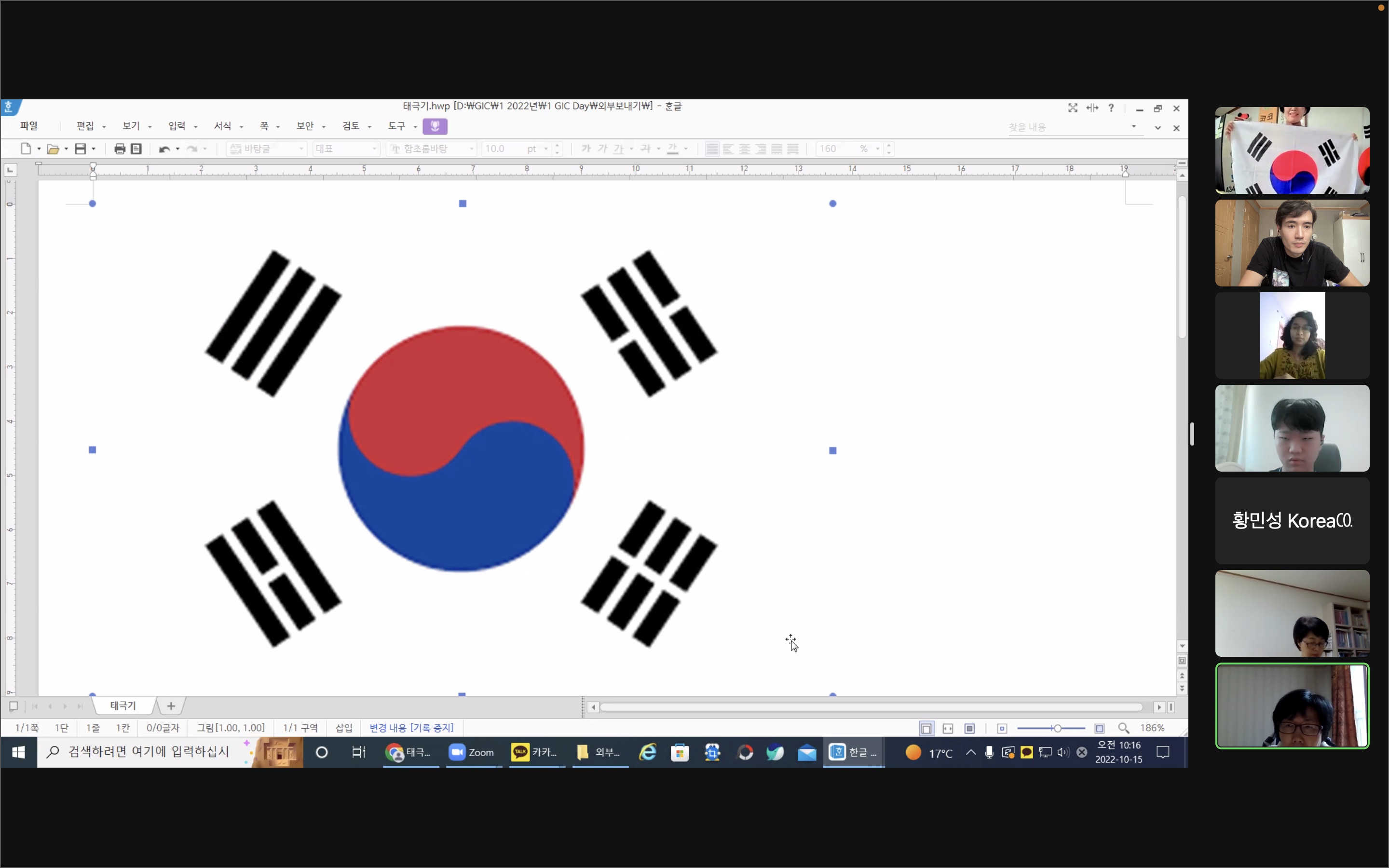This screenshot has height=868, width=1389.
Task: Toggle bold formatting button
Action: coord(586,149)
